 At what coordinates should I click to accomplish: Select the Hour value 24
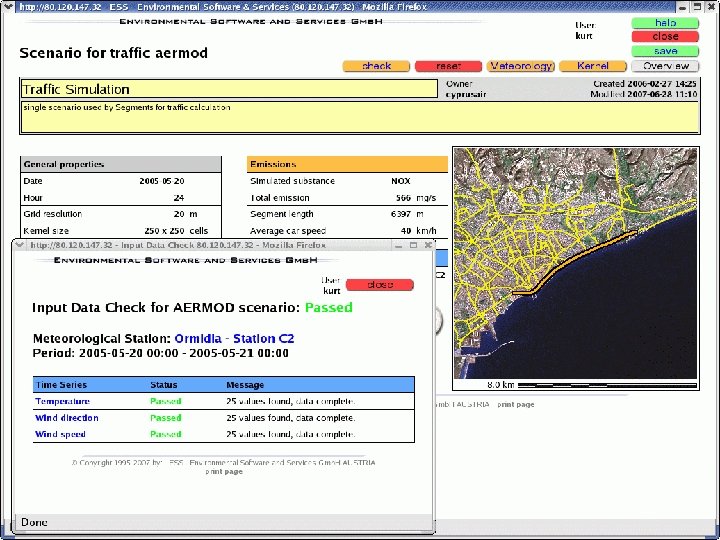[x=179, y=198]
